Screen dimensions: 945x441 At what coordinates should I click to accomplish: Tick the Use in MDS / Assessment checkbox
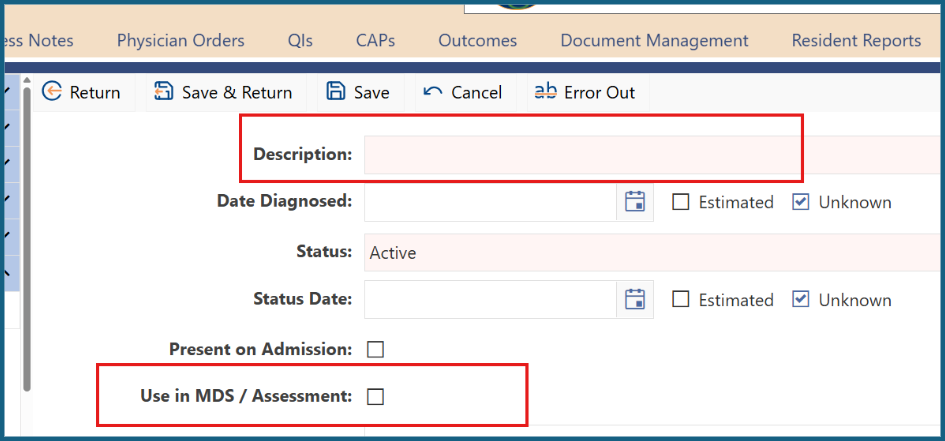pos(375,396)
